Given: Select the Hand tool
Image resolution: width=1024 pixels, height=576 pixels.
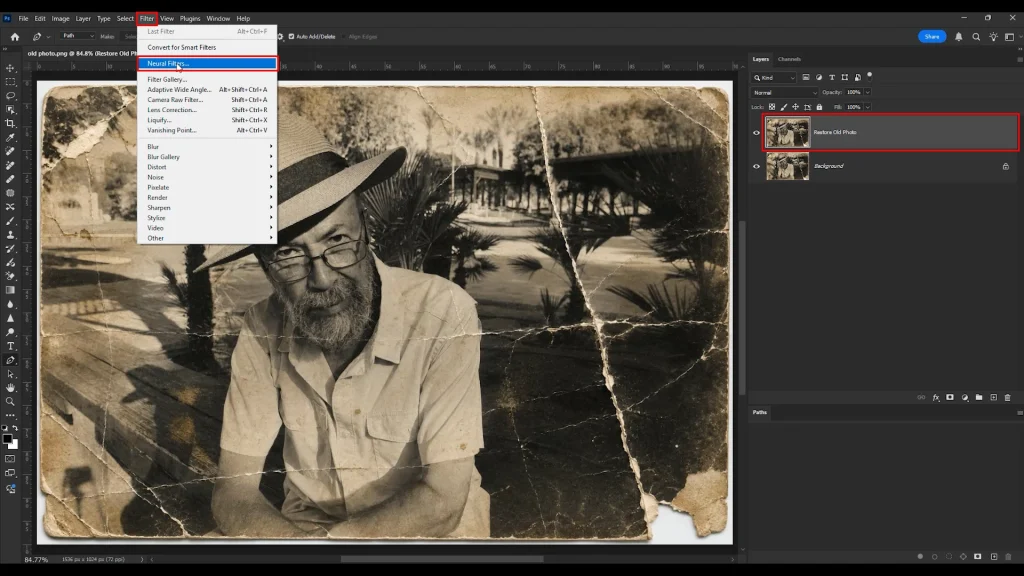Looking at the screenshot, I should click(10, 388).
